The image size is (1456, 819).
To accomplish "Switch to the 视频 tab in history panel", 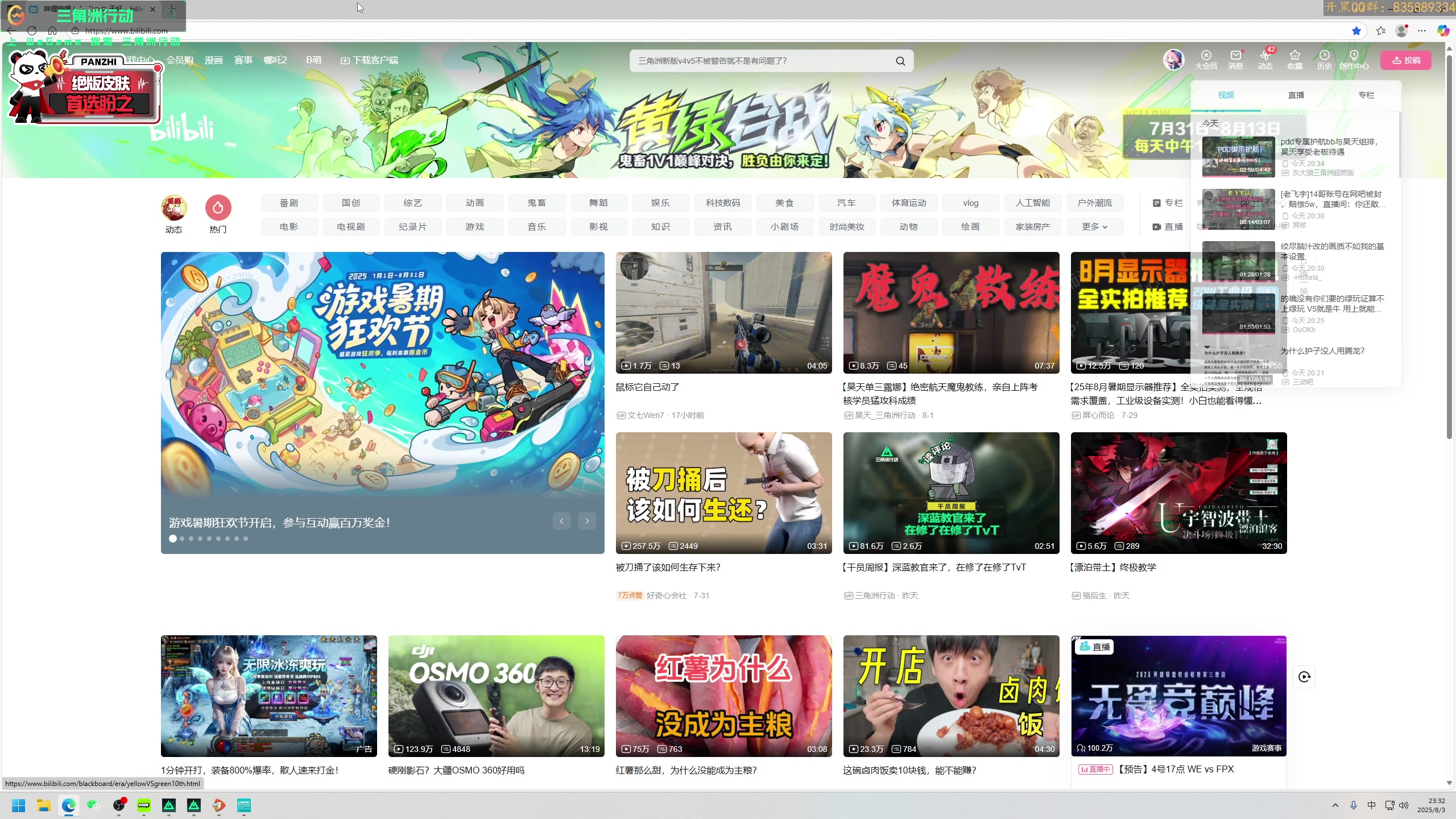I will [1226, 95].
